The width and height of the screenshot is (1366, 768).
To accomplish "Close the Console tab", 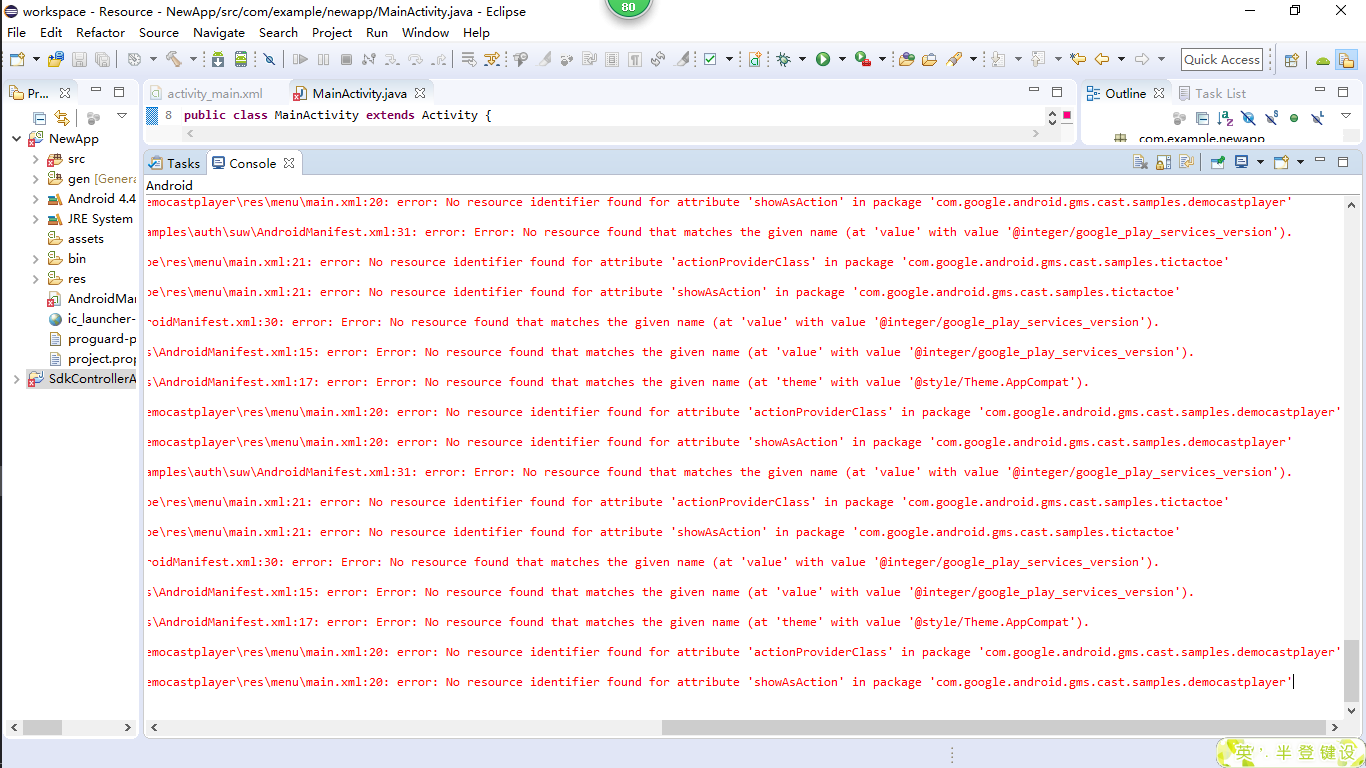I will tap(288, 163).
